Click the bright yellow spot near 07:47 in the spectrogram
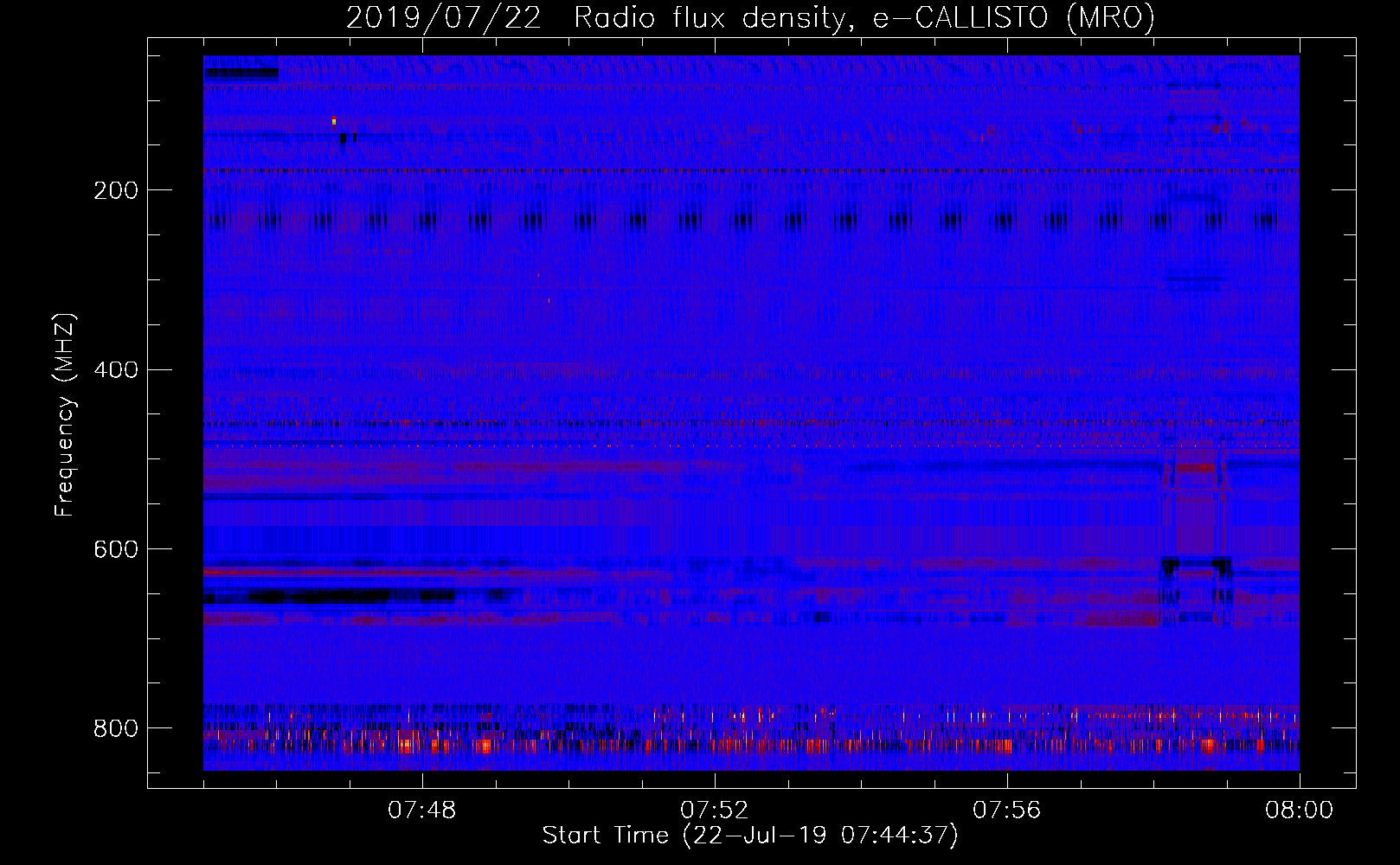Screen dimensions: 1400x865 coord(333,121)
